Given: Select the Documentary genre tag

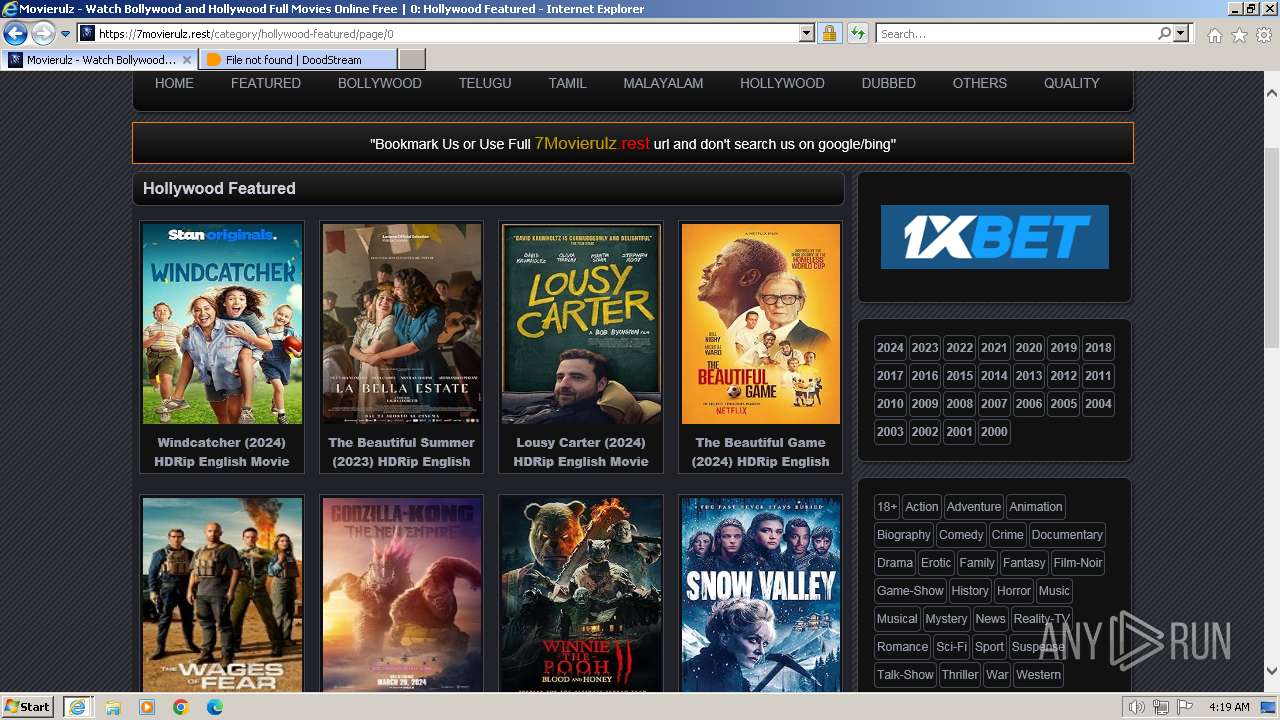Looking at the screenshot, I should (x=1067, y=535).
